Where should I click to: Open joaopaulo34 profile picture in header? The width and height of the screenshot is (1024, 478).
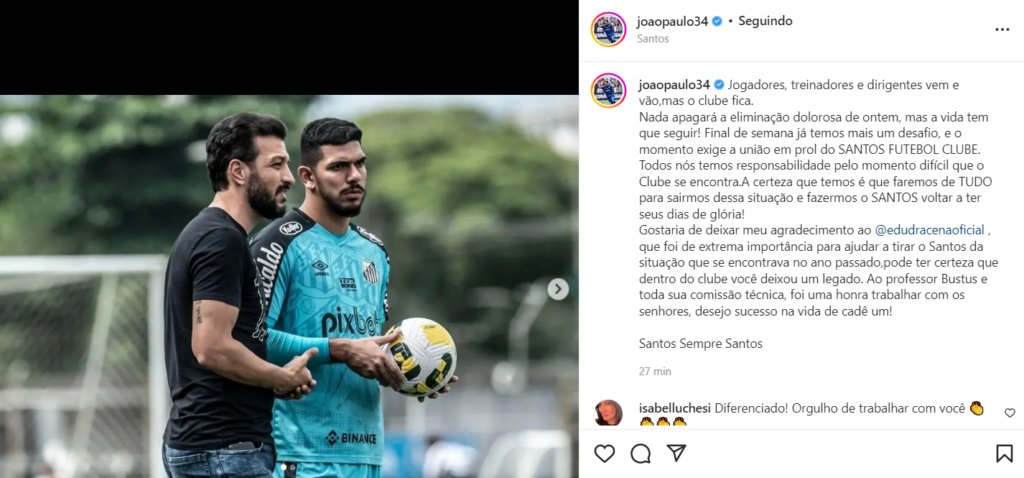point(609,29)
